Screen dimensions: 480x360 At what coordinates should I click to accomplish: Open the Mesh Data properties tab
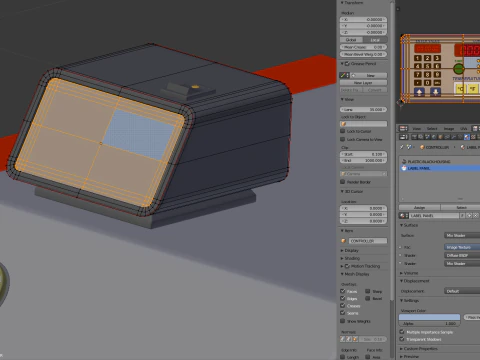(x=460, y=137)
